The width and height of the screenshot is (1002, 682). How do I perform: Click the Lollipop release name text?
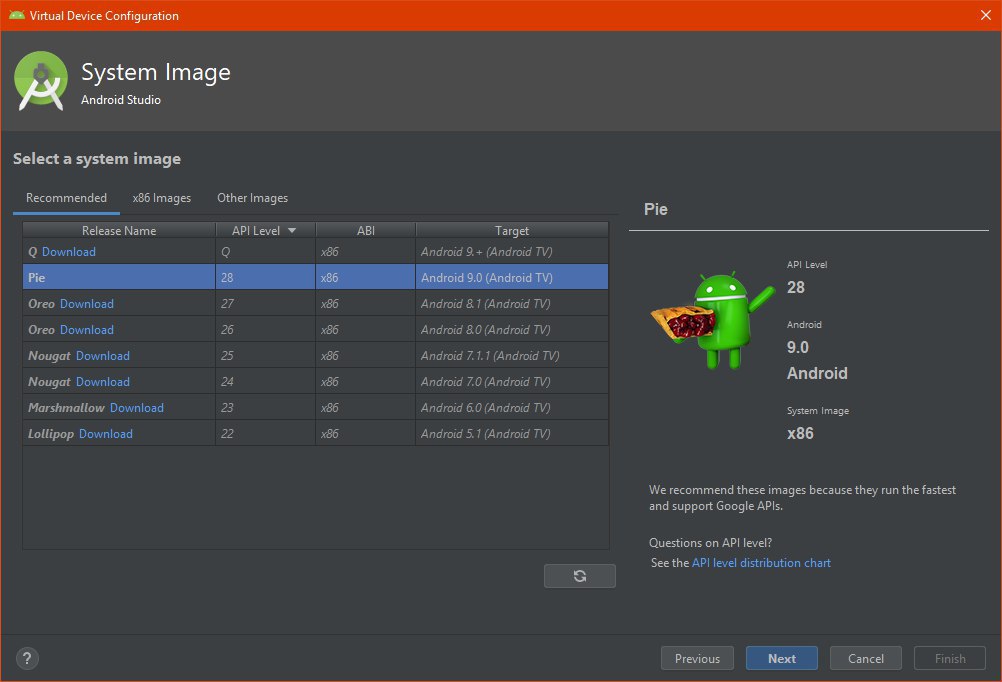51,434
